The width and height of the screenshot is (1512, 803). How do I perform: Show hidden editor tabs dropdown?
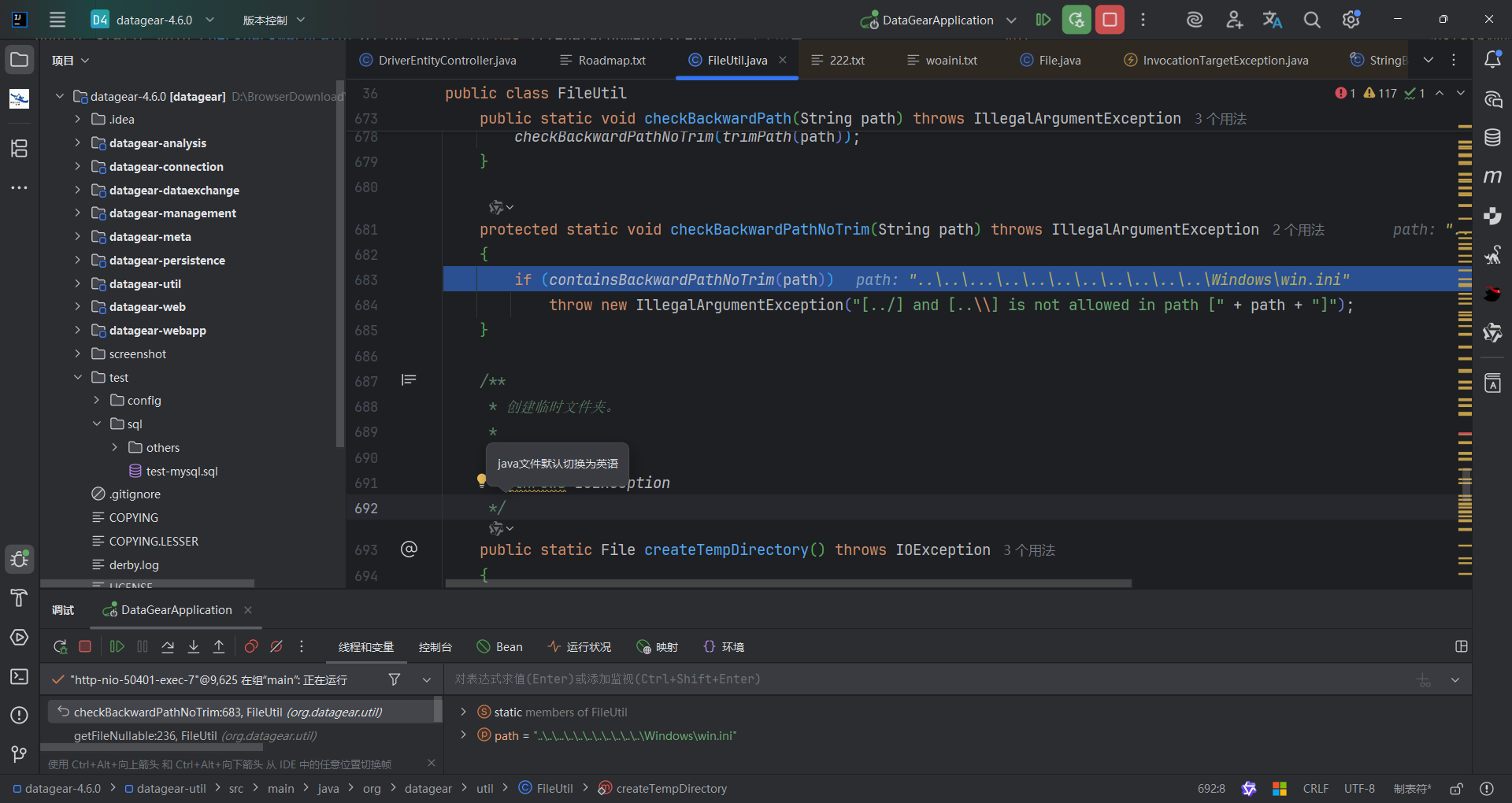[x=1429, y=60]
